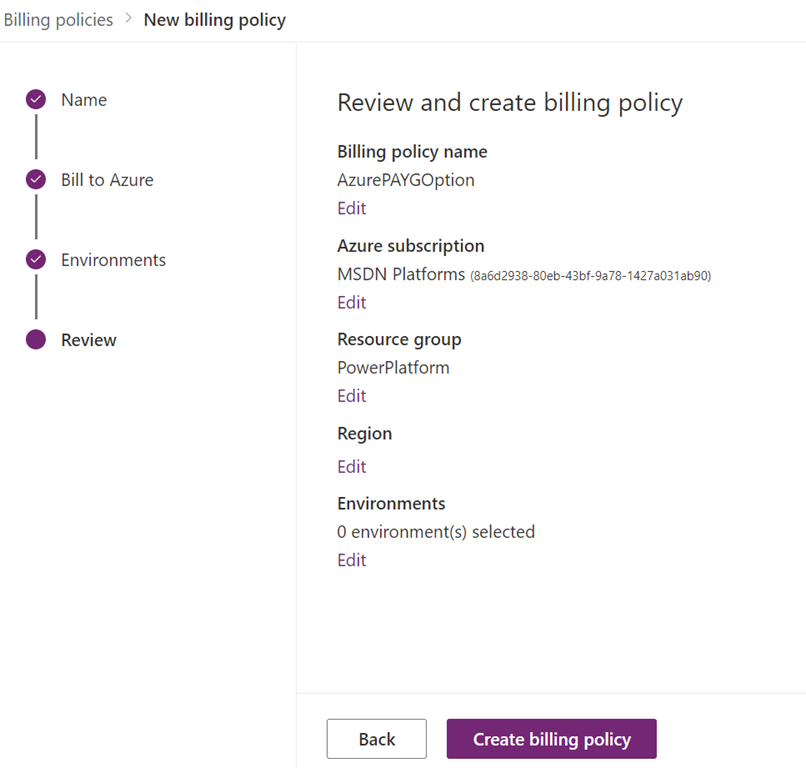Click the Bill to Azure checkmark icon
This screenshot has height=768, width=806.
[36, 180]
